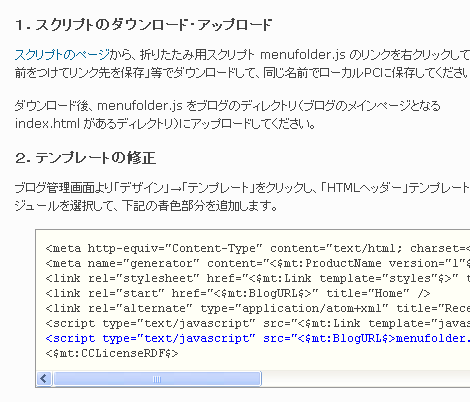Click the word menufolder.js in first paragraph

click(303, 55)
